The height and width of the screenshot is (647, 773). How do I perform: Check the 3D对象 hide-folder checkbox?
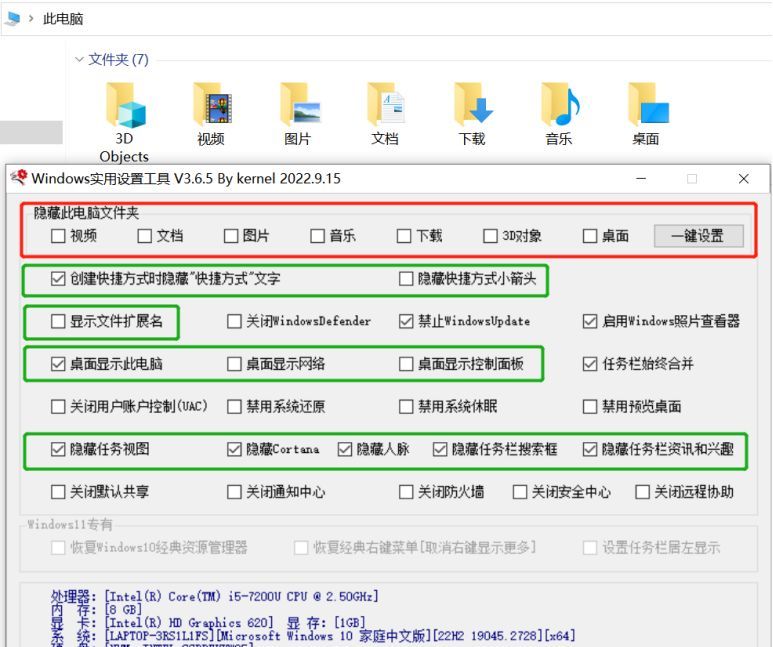(x=490, y=236)
